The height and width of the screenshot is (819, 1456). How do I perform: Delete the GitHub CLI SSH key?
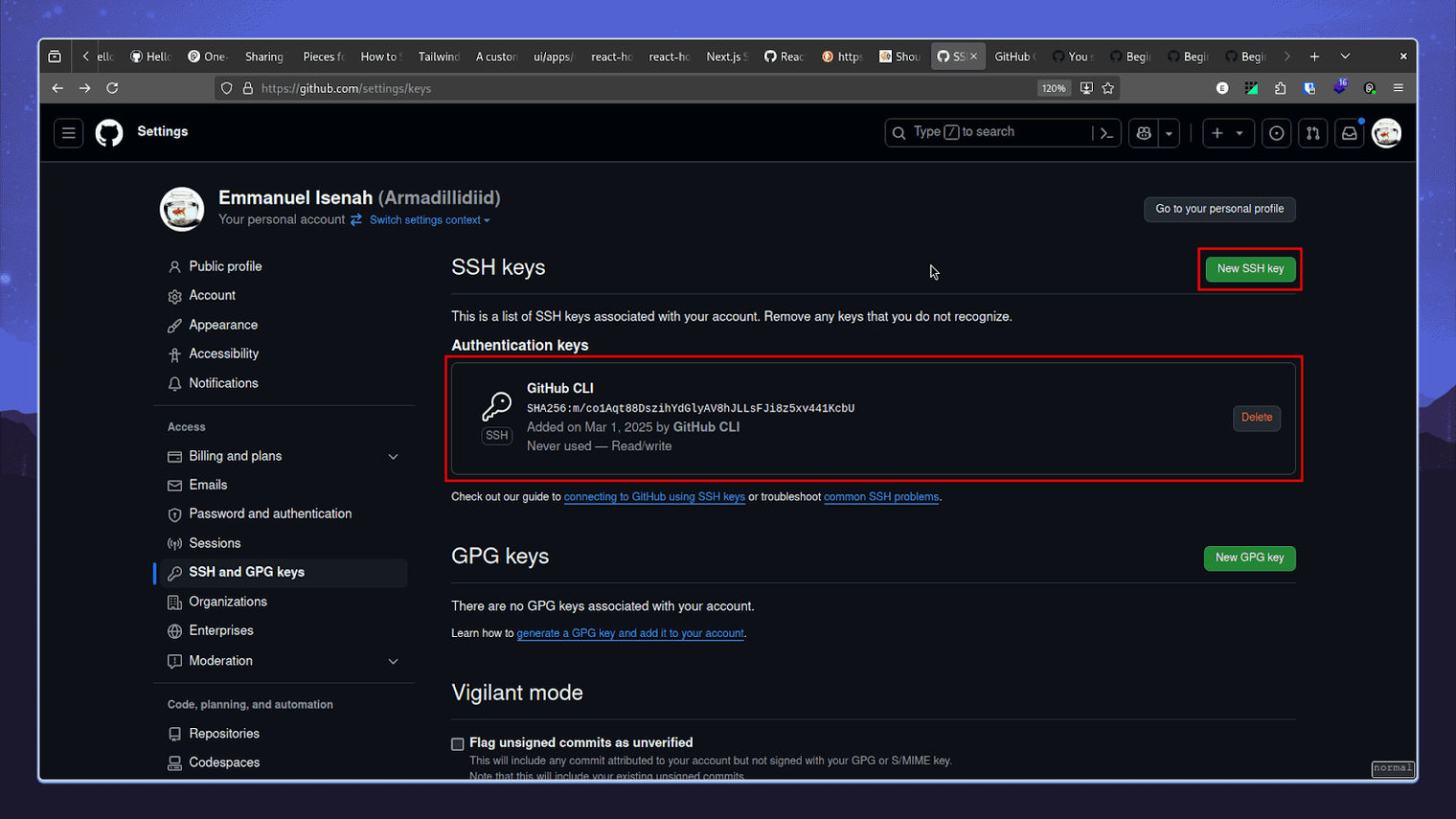click(x=1257, y=418)
